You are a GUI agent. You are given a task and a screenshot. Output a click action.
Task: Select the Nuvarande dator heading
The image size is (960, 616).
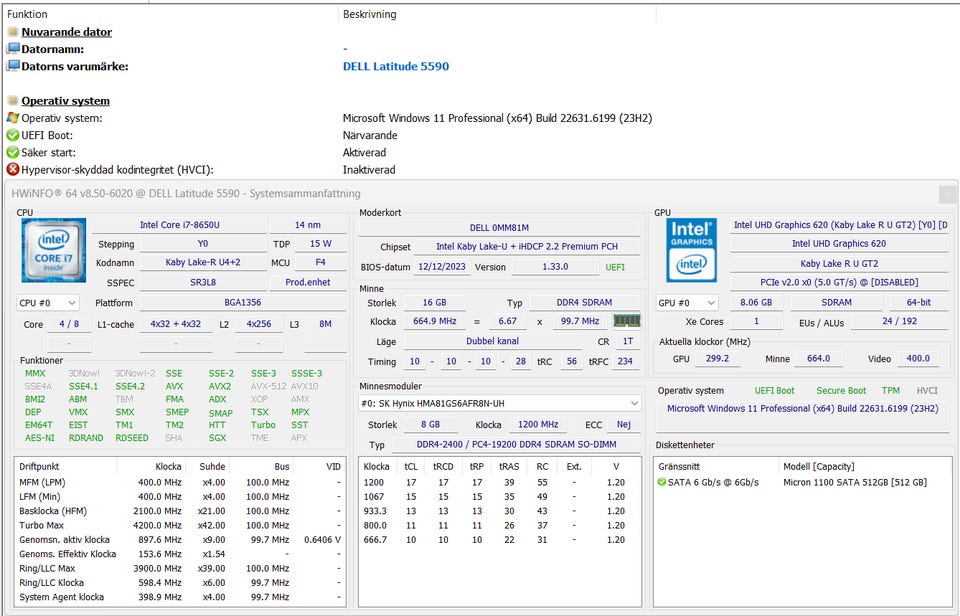click(67, 32)
